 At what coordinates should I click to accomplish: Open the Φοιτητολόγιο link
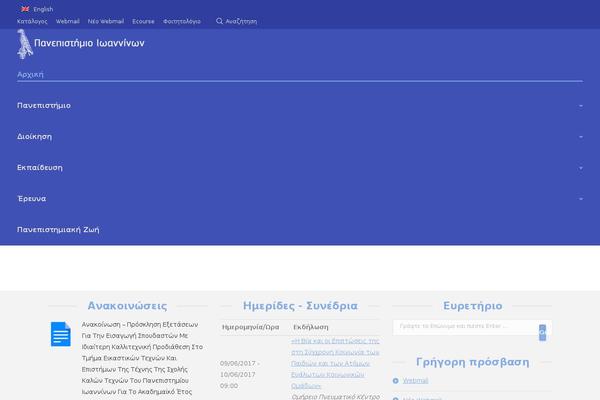[x=182, y=21]
